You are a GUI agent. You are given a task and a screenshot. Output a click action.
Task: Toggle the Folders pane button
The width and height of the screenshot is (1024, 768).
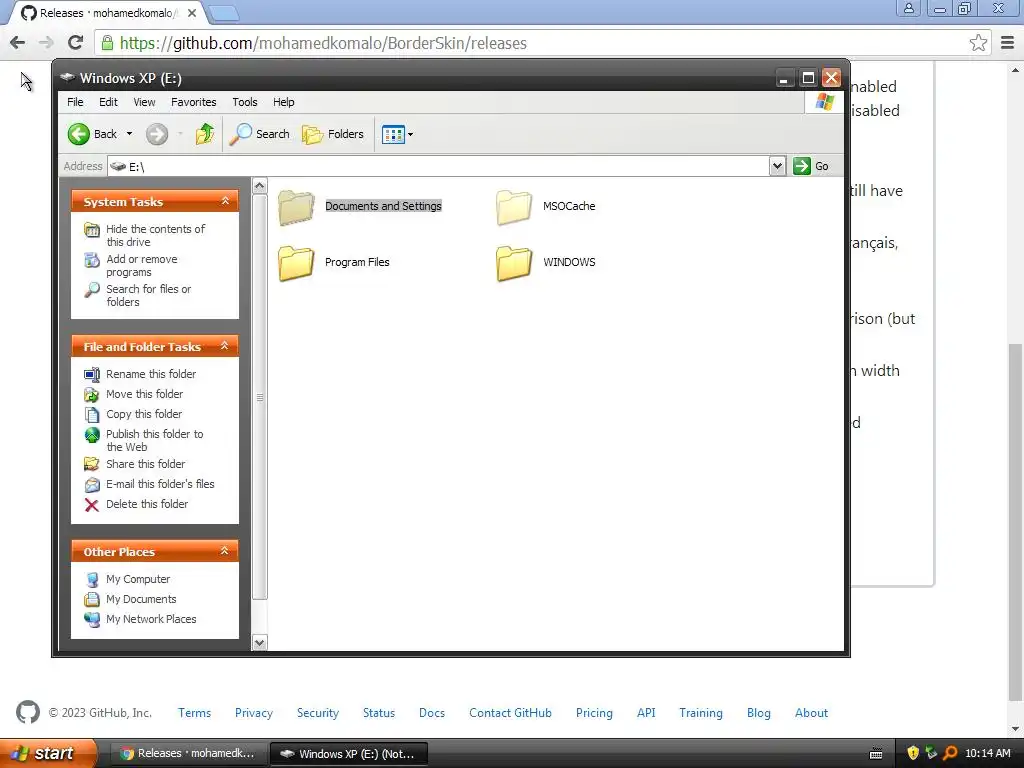(x=332, y=134)
